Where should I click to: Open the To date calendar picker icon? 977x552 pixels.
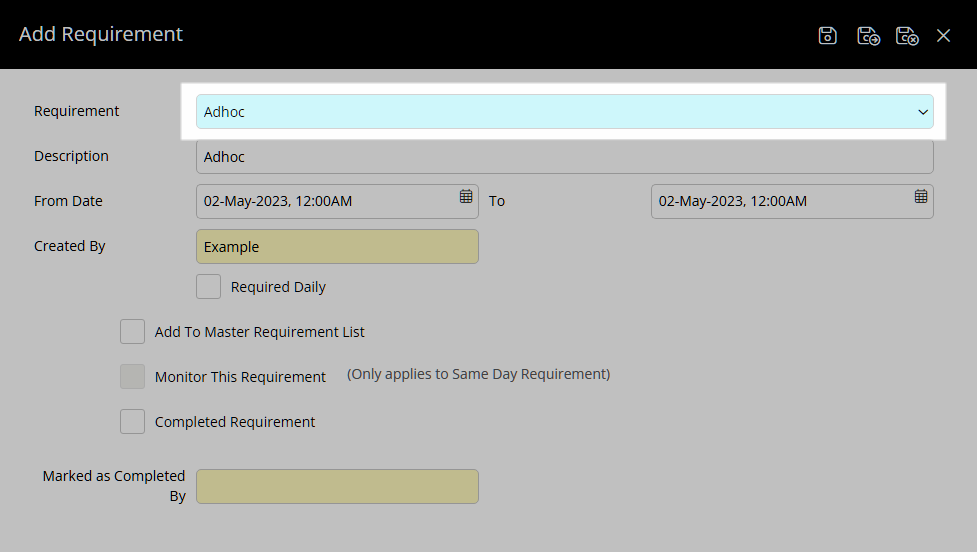pos(921,196)
